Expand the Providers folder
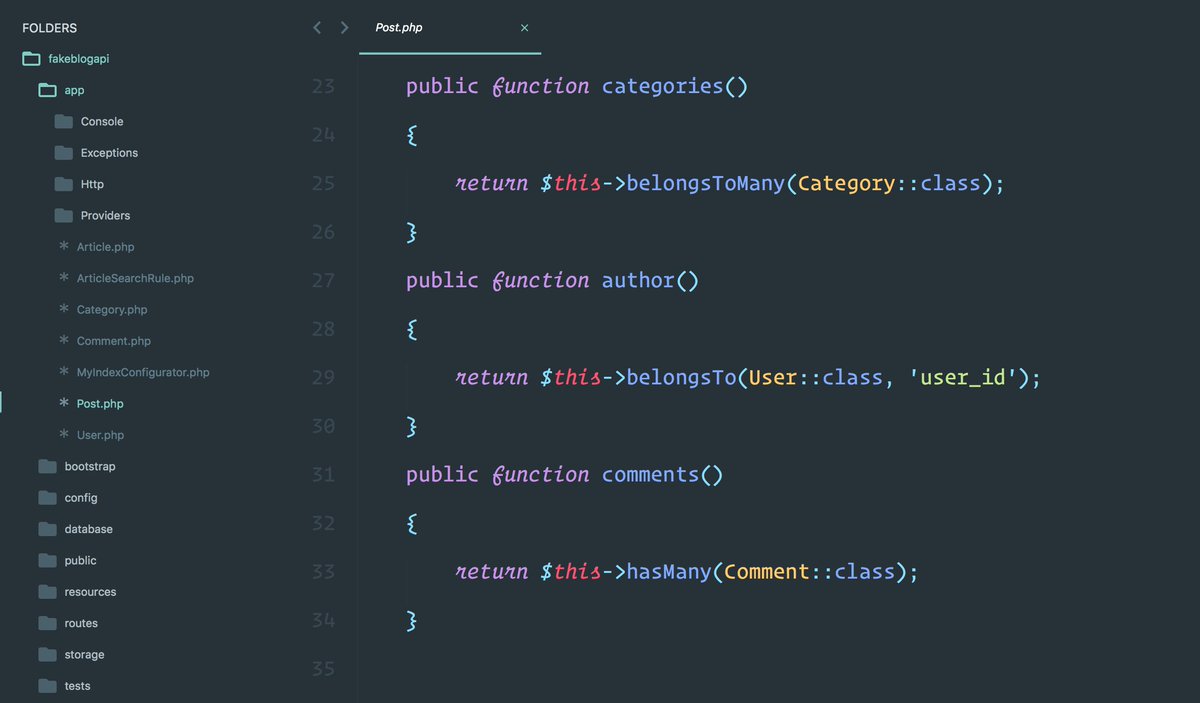The height and width of the screenshot is (703, 1200). pyautogui.click(x=105, y=215)
